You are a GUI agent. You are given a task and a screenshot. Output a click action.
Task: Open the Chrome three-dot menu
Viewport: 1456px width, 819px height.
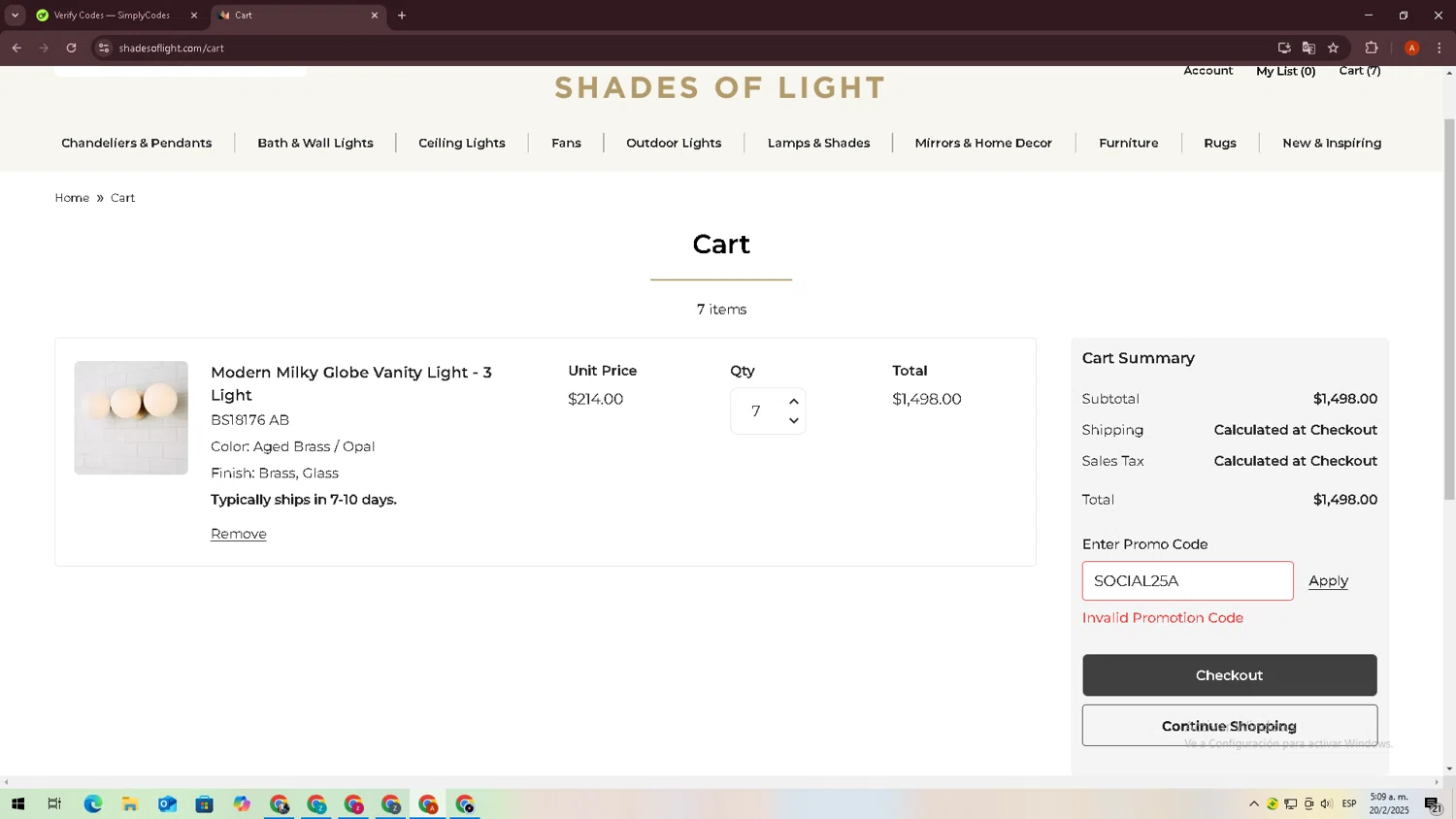coord(1439,48)
